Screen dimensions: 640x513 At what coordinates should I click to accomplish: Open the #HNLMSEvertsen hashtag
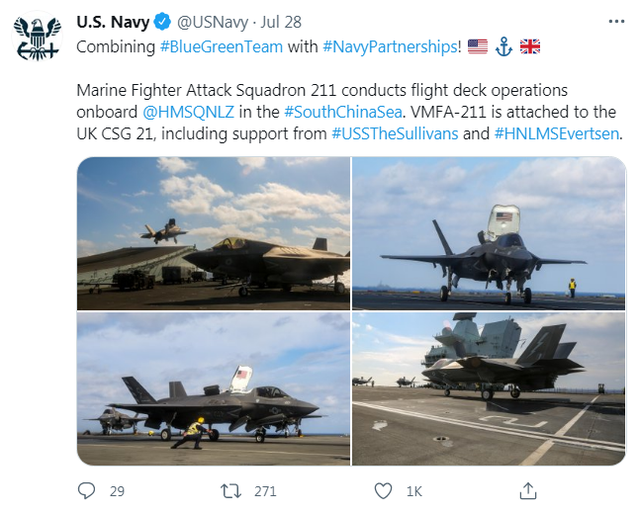tap(556, 133)
